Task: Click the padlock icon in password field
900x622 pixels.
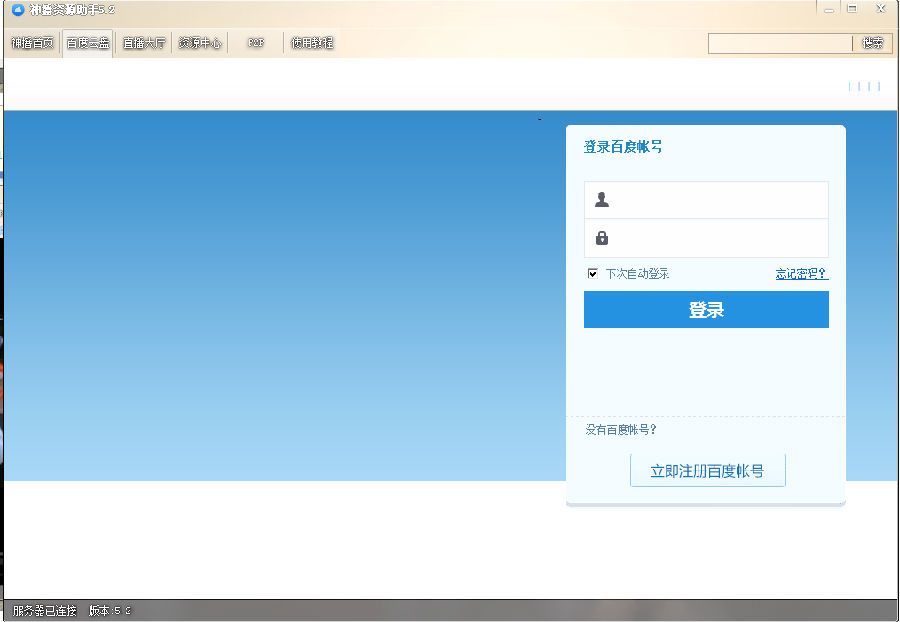Action: click(x=602, y=238)
